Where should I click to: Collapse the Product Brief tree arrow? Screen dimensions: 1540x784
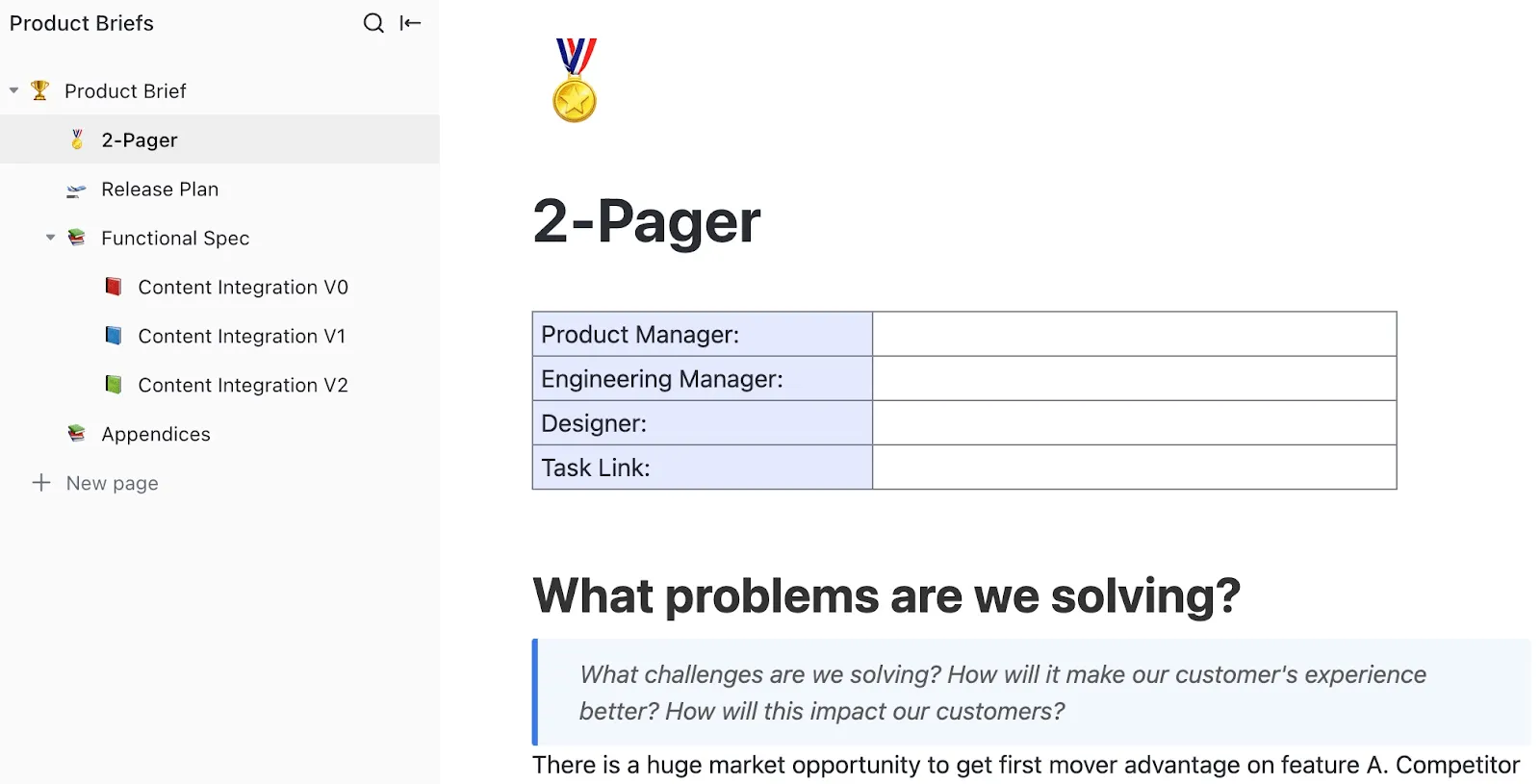[14, 90]
